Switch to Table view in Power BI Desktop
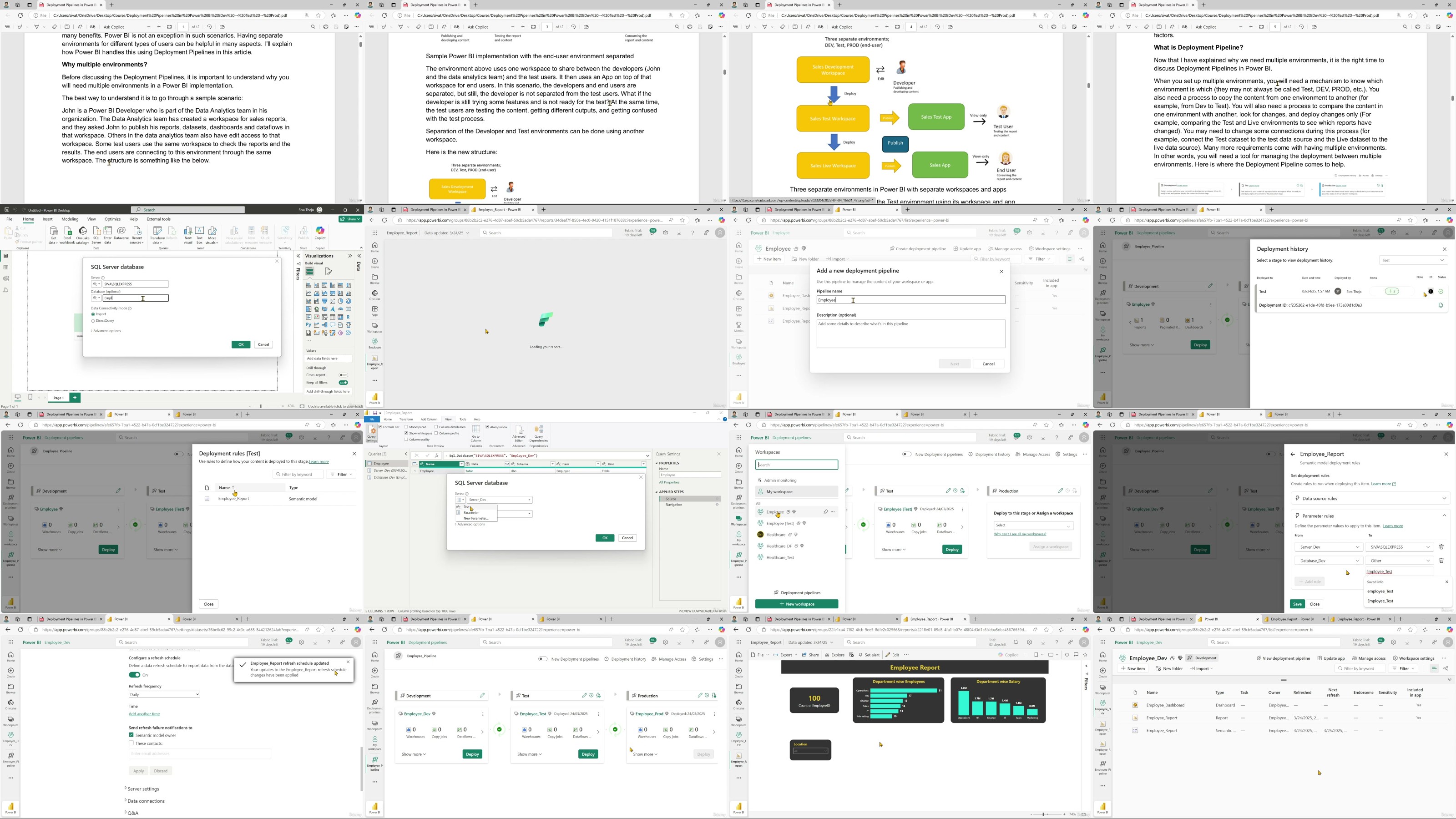This screenshot has width=1456, height=819. 5,268
